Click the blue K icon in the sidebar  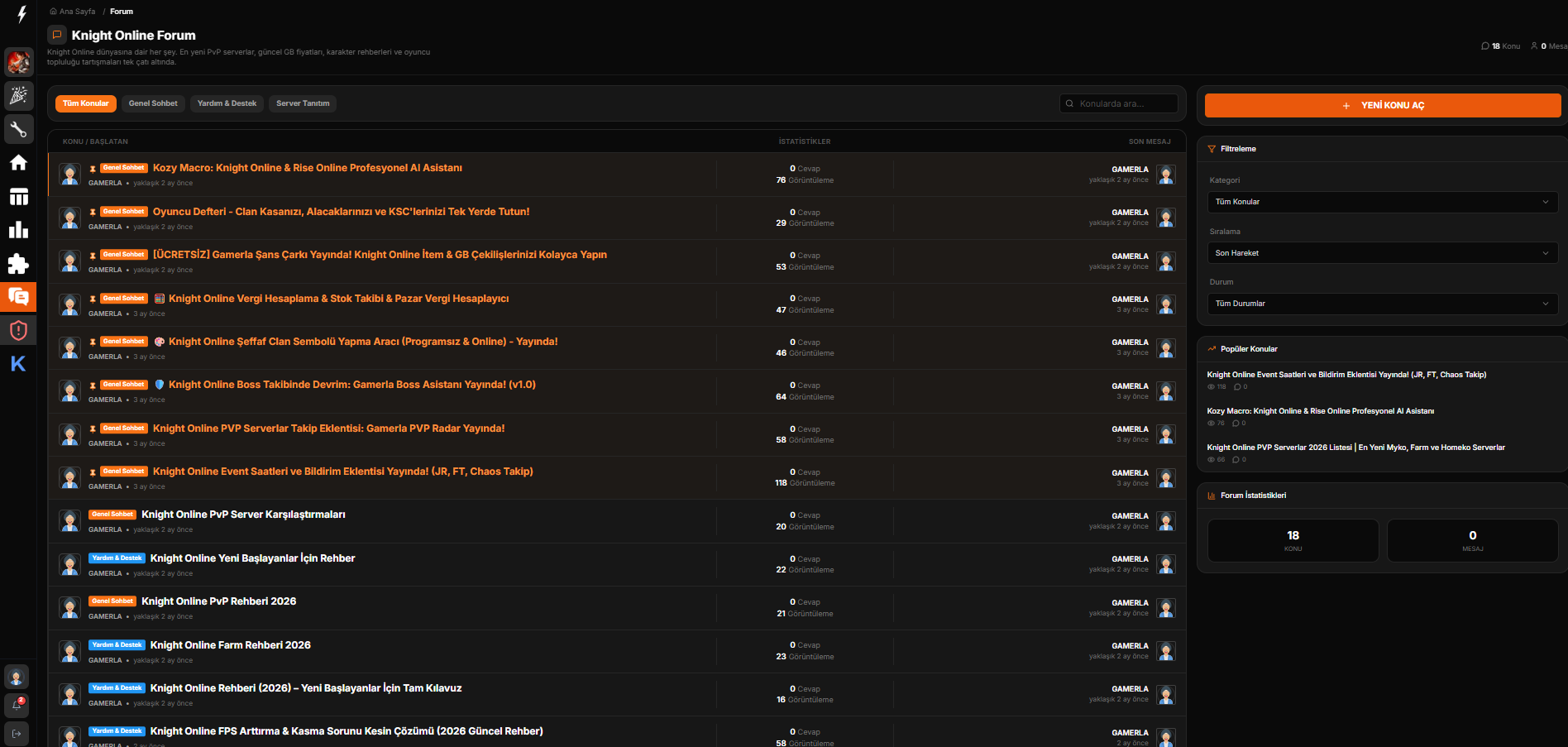(18, 364)
